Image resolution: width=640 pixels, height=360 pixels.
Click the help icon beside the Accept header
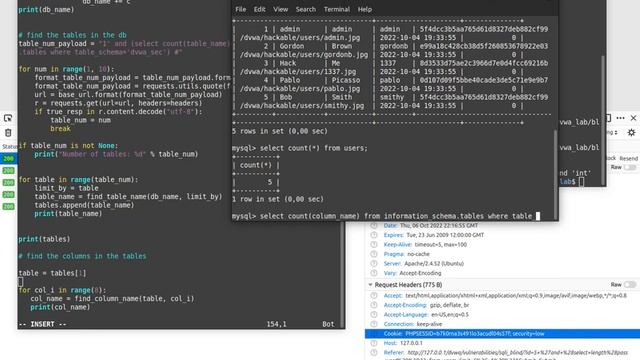click(x=374, y=296)
